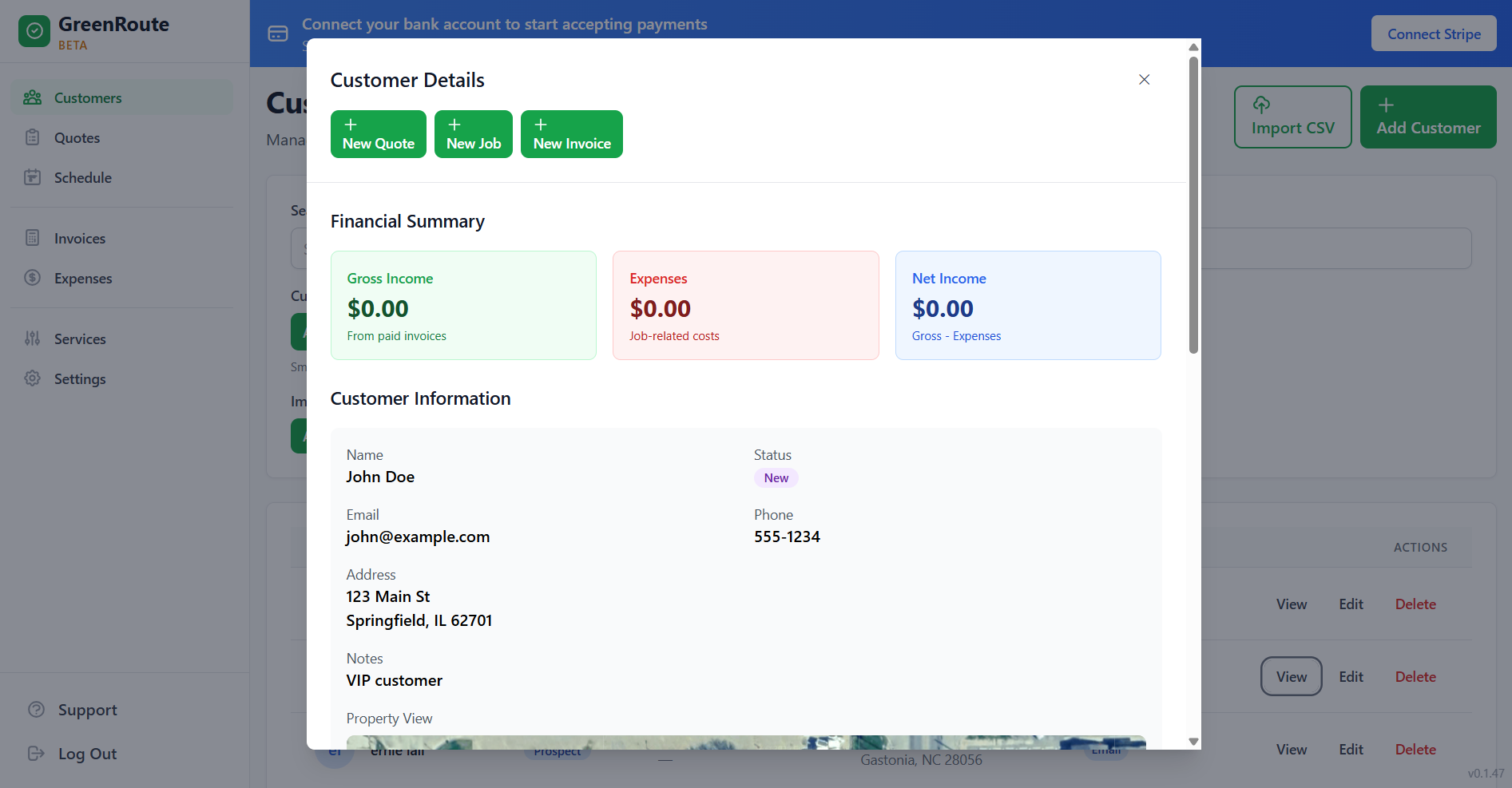Click the Support link label
Viewport: 1512px width, 788px height.
pyautogui.click(x=88, y=710)
